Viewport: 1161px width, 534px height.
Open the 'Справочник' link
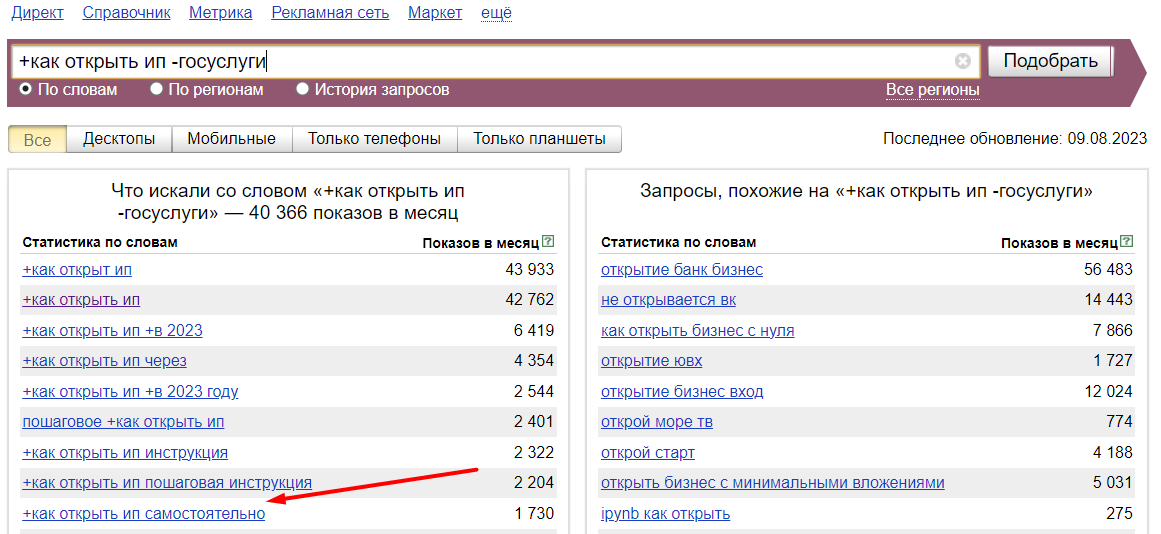tap(127, 13)
